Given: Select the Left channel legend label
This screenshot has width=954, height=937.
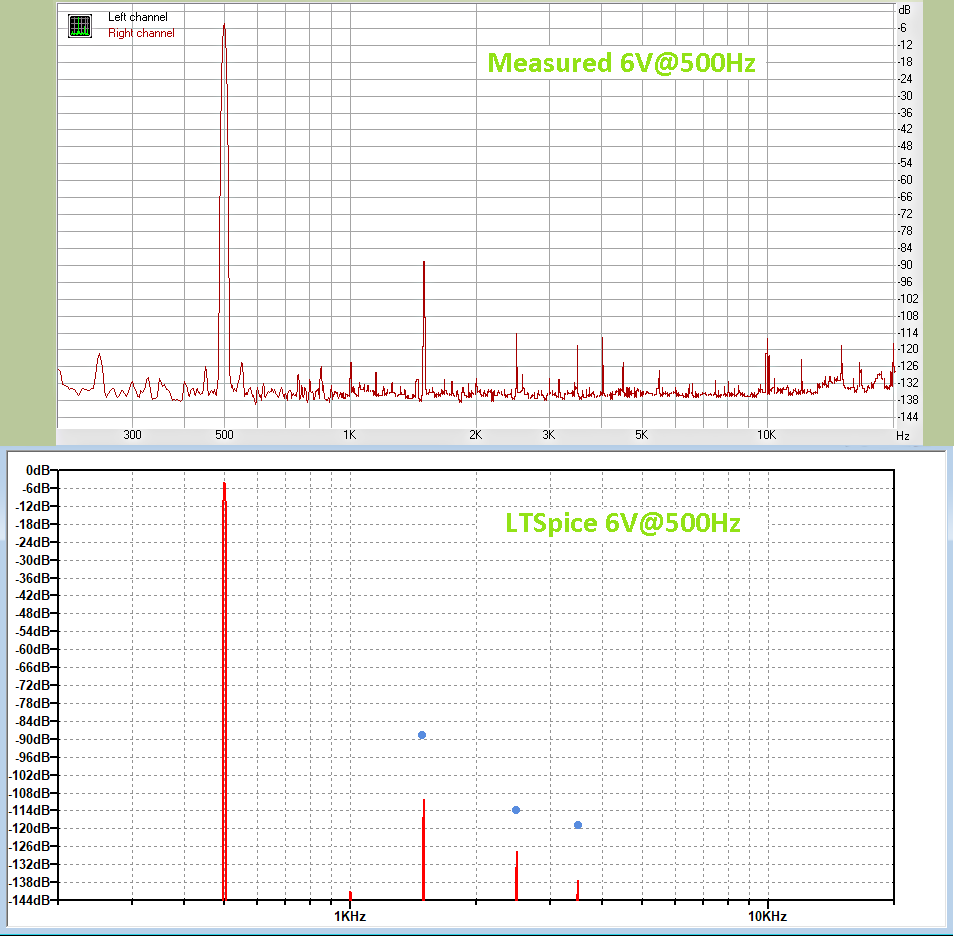Looking at the screenshot, I should click(x=138, y=17).
